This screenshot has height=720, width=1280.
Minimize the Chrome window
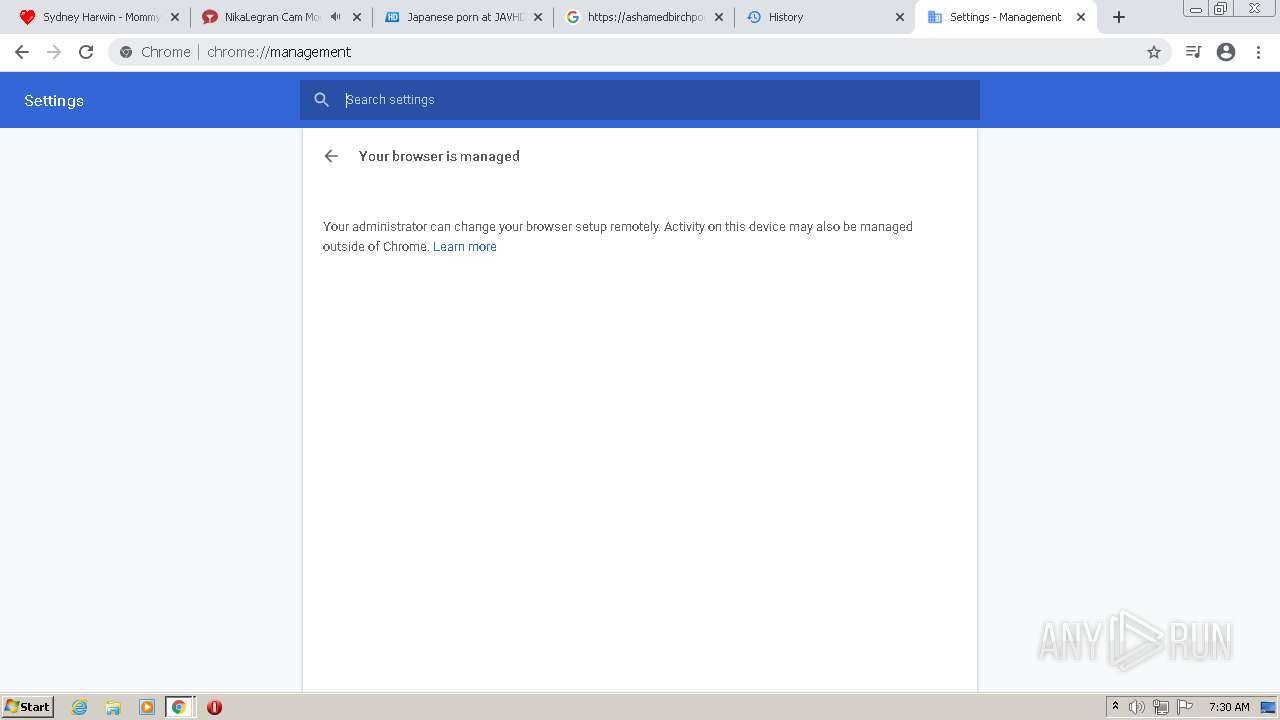[1196, 9]
